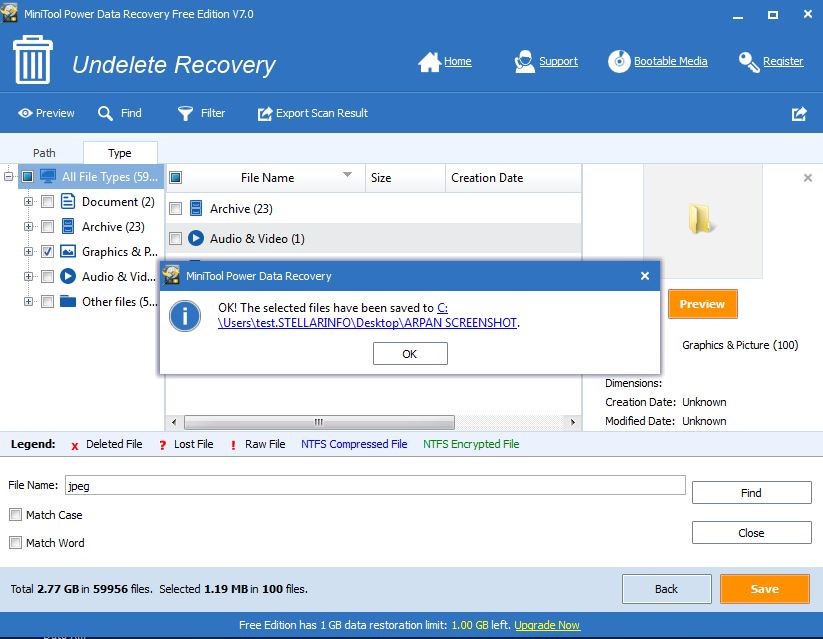This screenshot has height=639, width=823.
Task: Click the Find magnifier toolbar item
Action: tap(120, 113)
